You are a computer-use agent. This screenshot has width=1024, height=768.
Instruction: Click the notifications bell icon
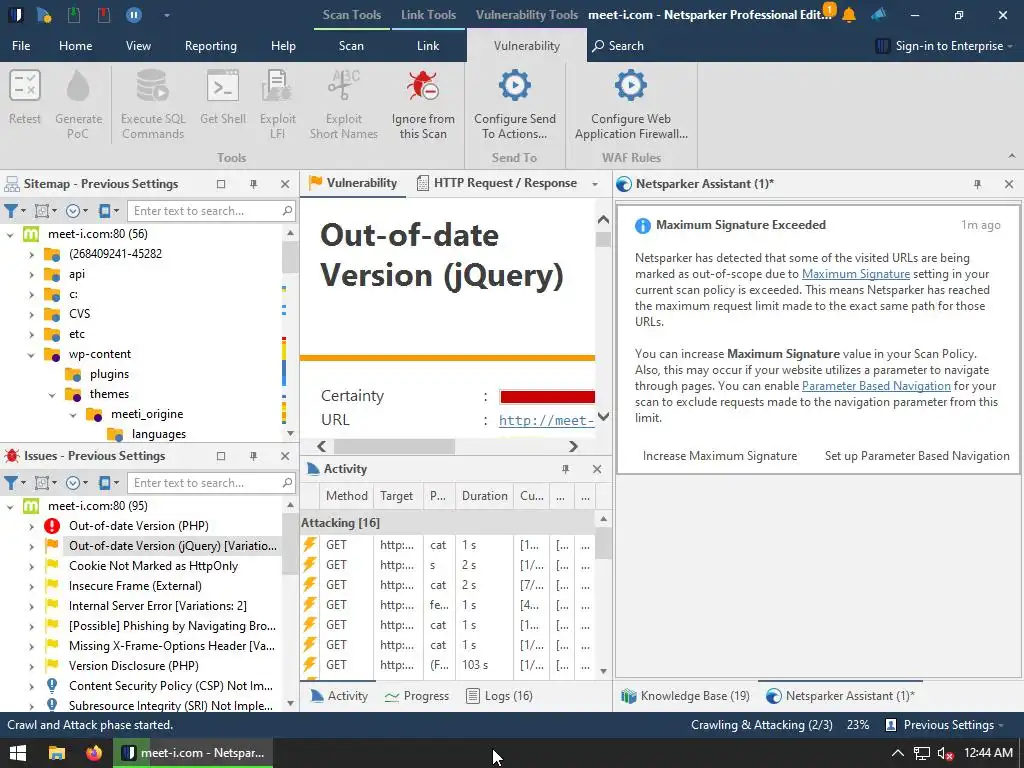tap(849, 14)
